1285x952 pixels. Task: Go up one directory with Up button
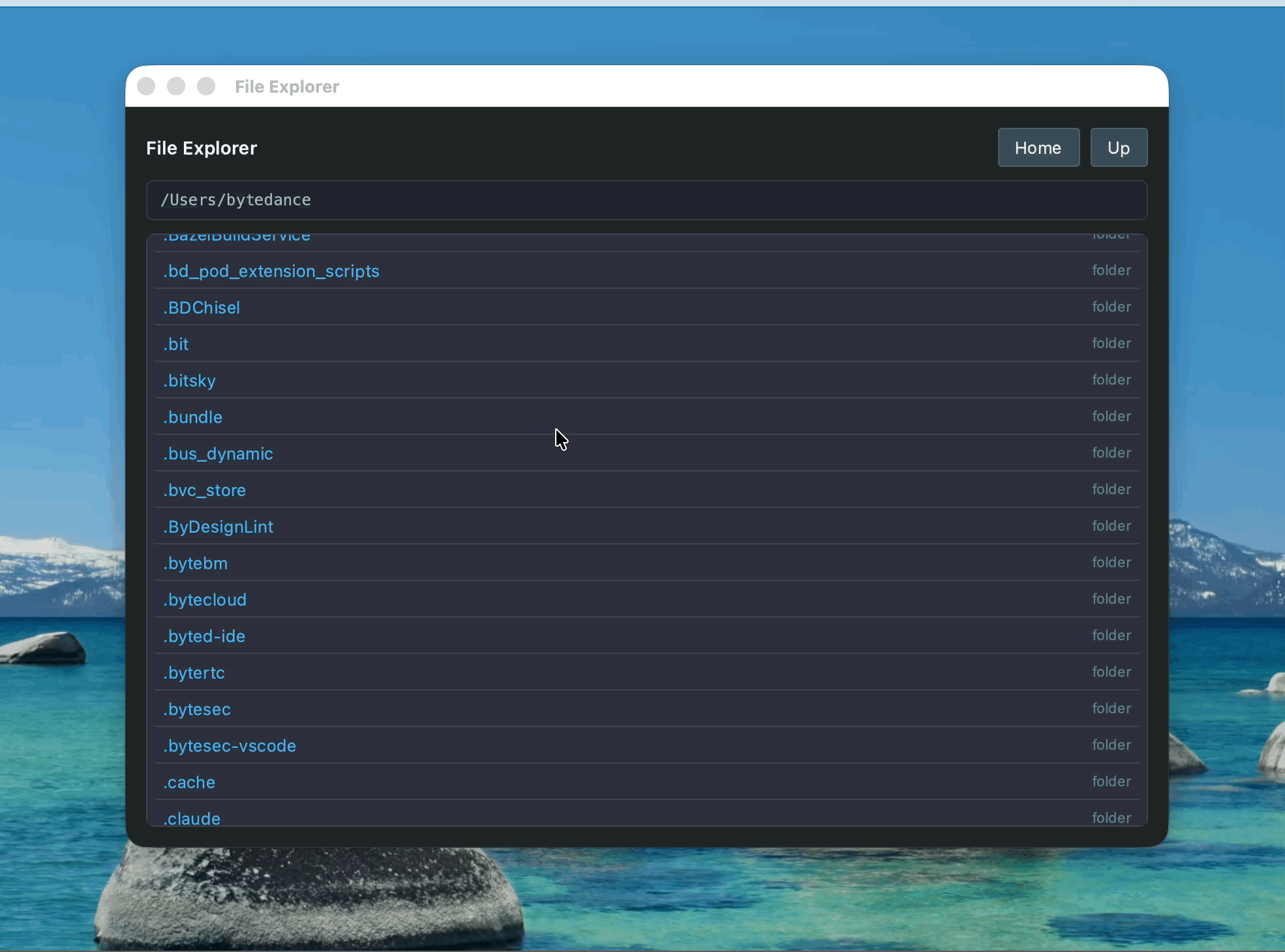[x=1119, y=148]
